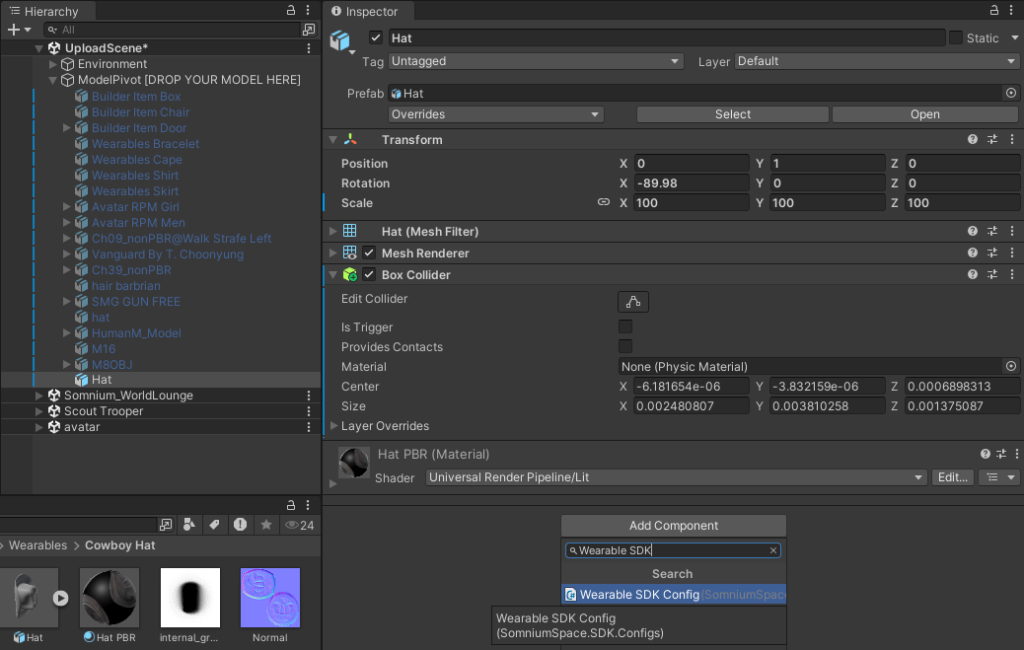Open the Tag dropdown showing Untagged
This screenshot has width=1024, height=650.
tap(536, 61)
